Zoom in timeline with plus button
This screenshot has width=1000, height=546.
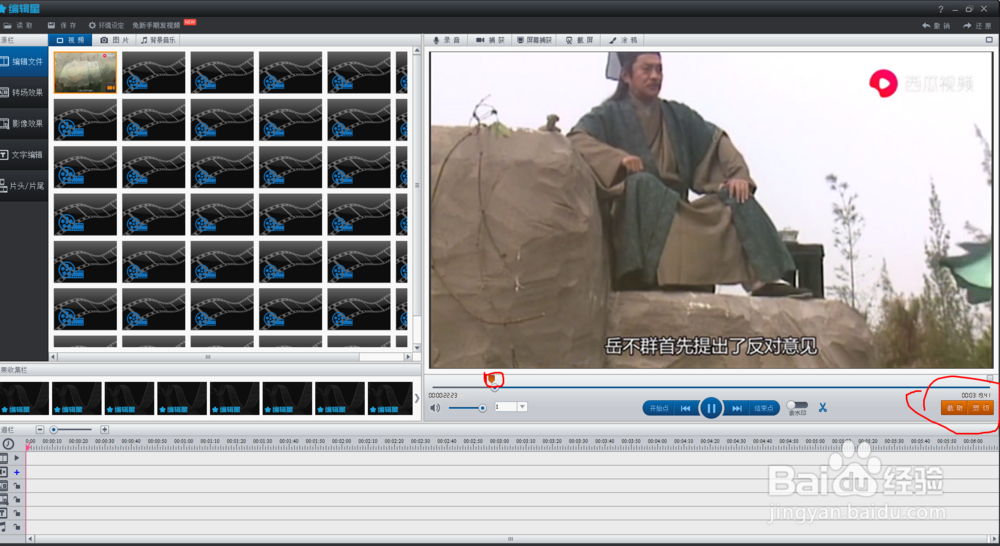tap(105, 430)
